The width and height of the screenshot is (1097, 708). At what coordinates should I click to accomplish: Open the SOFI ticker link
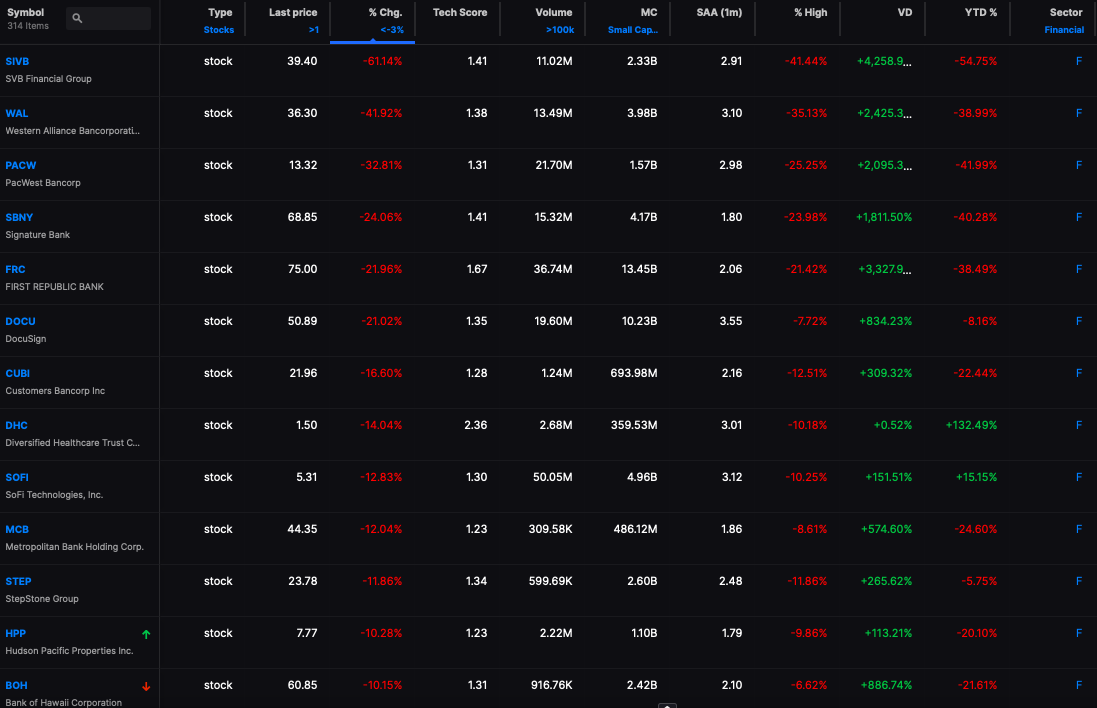17,478
